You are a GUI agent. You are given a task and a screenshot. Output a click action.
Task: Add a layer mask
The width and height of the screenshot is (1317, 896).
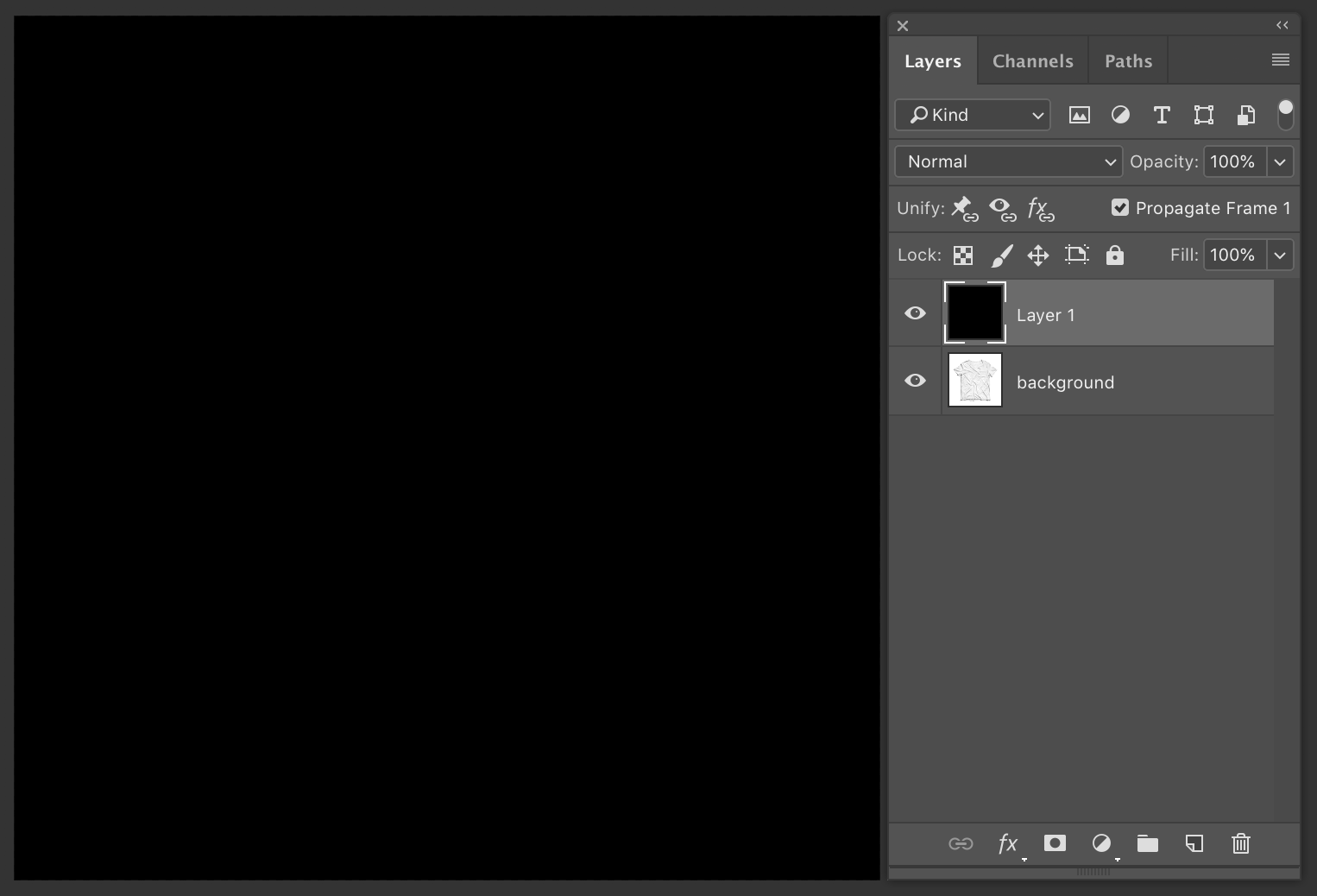1054,844
